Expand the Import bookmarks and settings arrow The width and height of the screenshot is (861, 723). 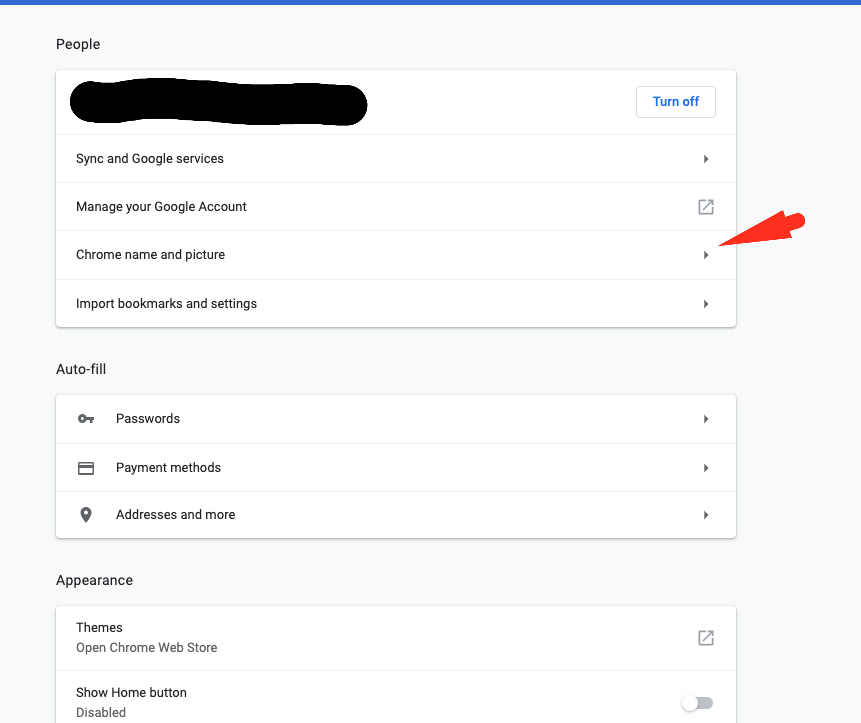point(705,304)
